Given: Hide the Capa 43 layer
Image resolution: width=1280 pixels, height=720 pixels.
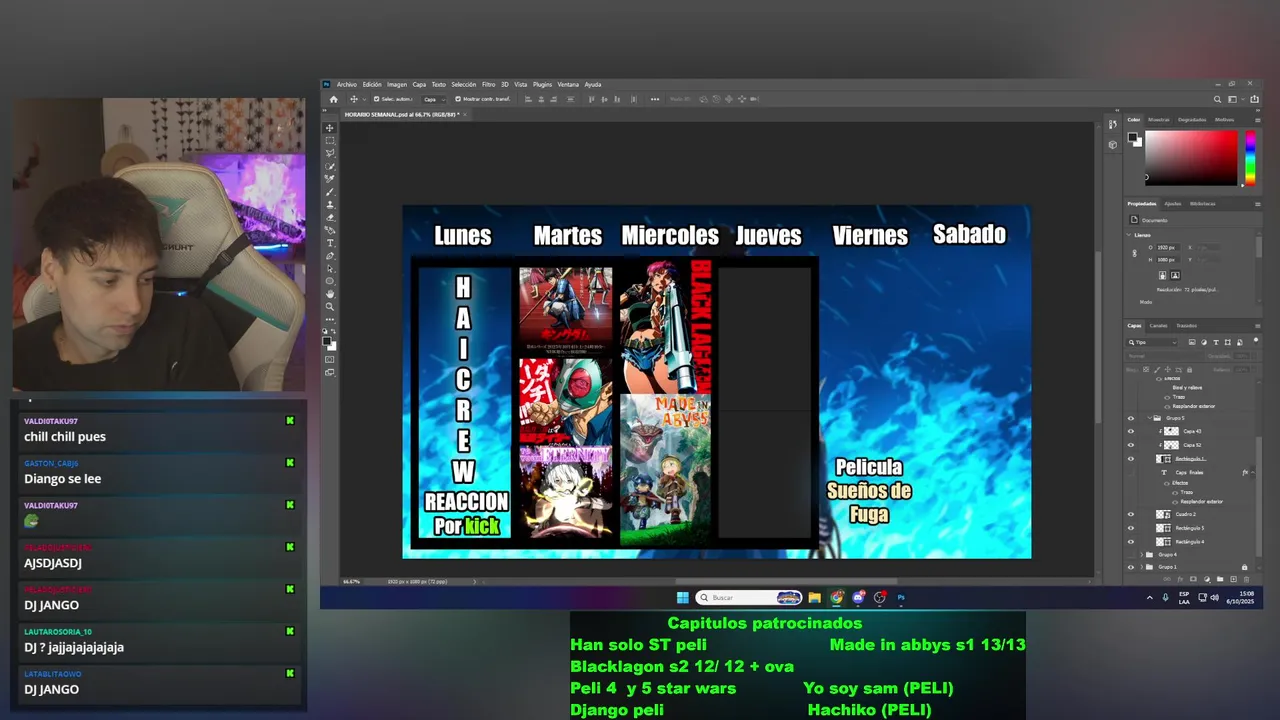Looking at the screenshot, I should tap(1131, 431).
